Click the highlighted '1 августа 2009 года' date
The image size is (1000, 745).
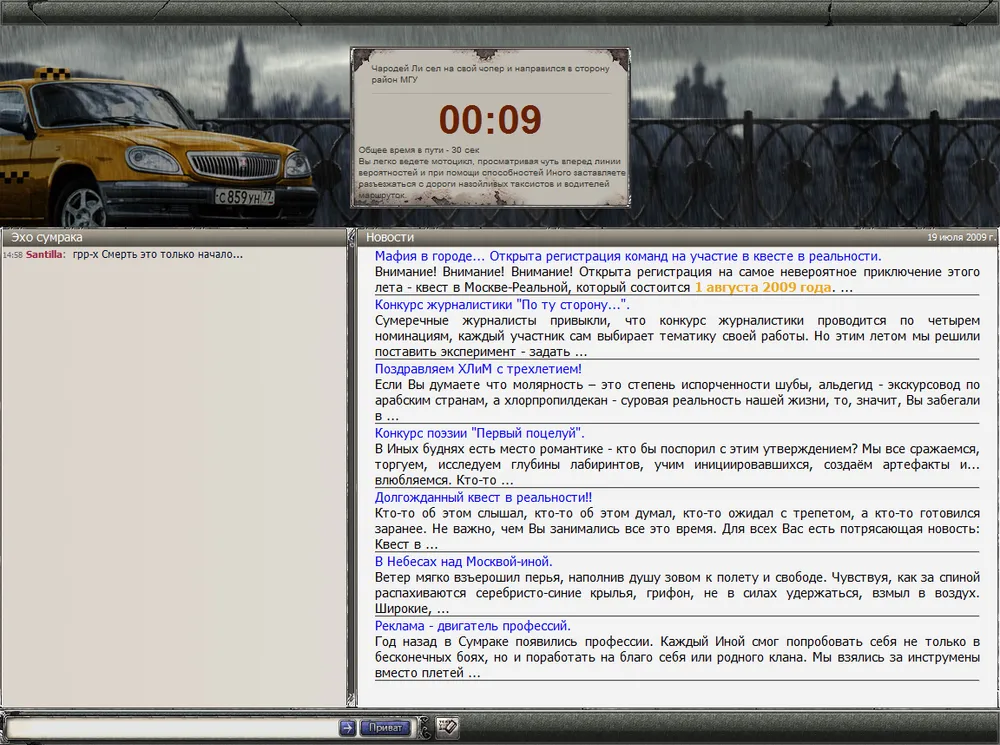(763, 287)
